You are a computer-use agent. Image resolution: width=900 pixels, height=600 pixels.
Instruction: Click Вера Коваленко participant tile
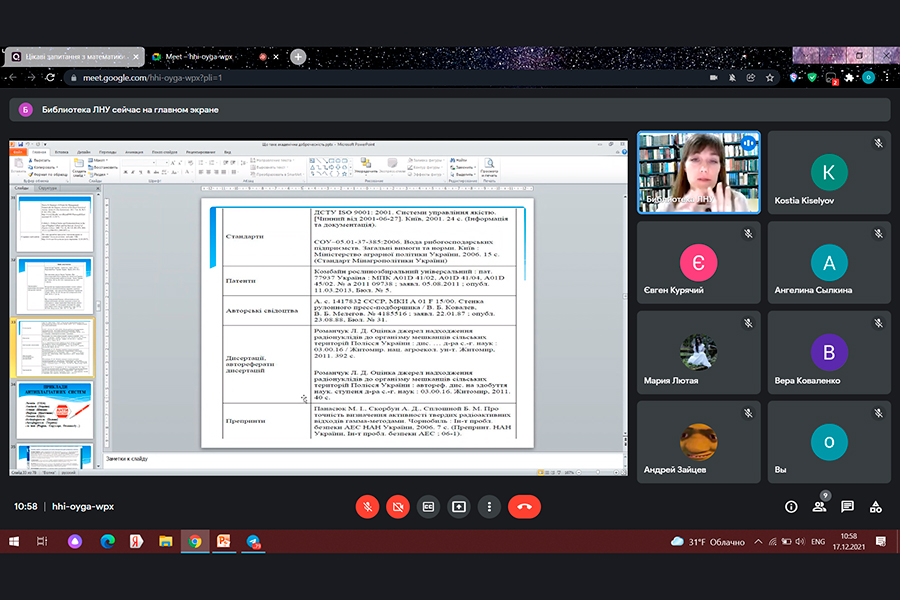pyautogui.click(x=829, y=352)
